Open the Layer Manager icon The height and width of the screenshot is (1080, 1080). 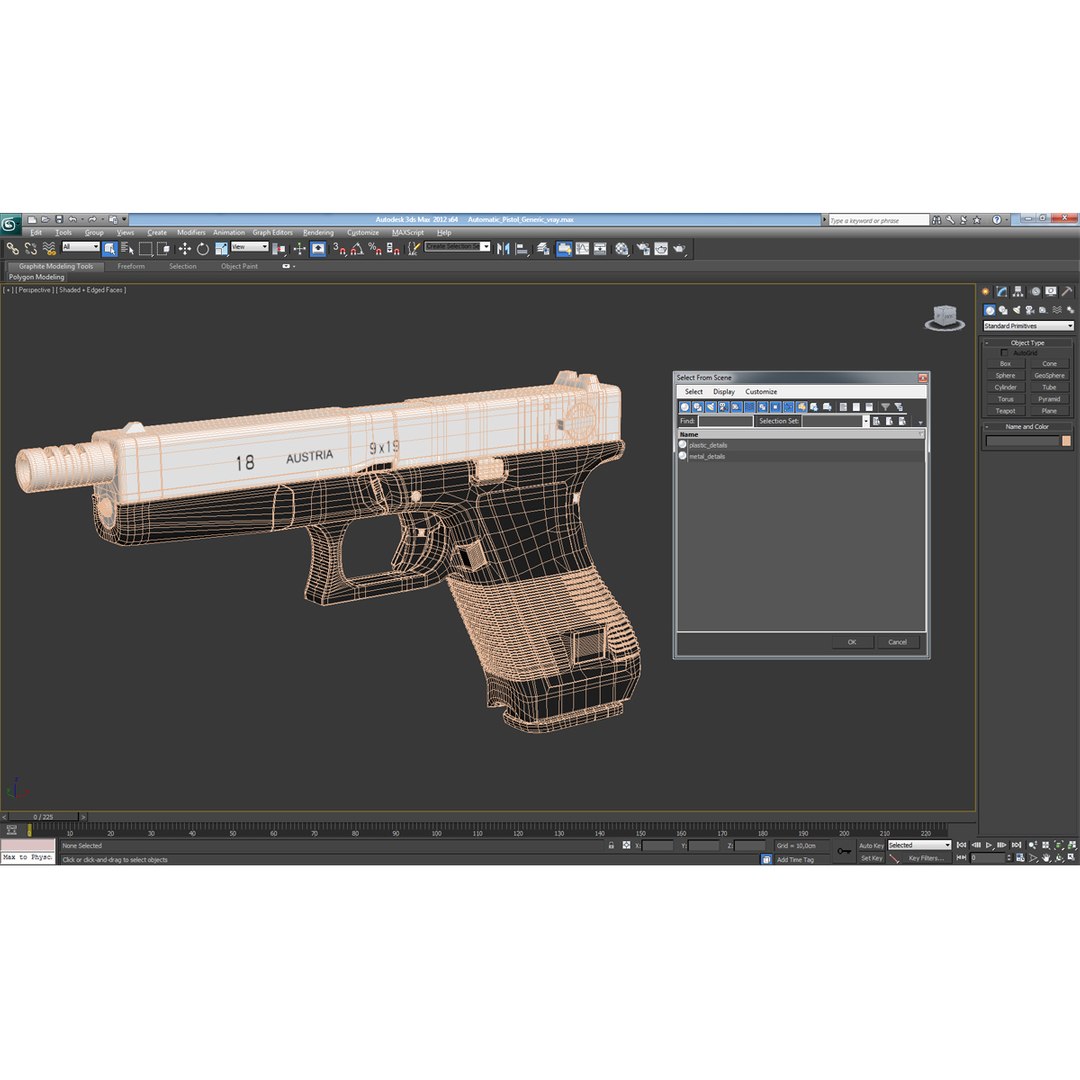543,249
